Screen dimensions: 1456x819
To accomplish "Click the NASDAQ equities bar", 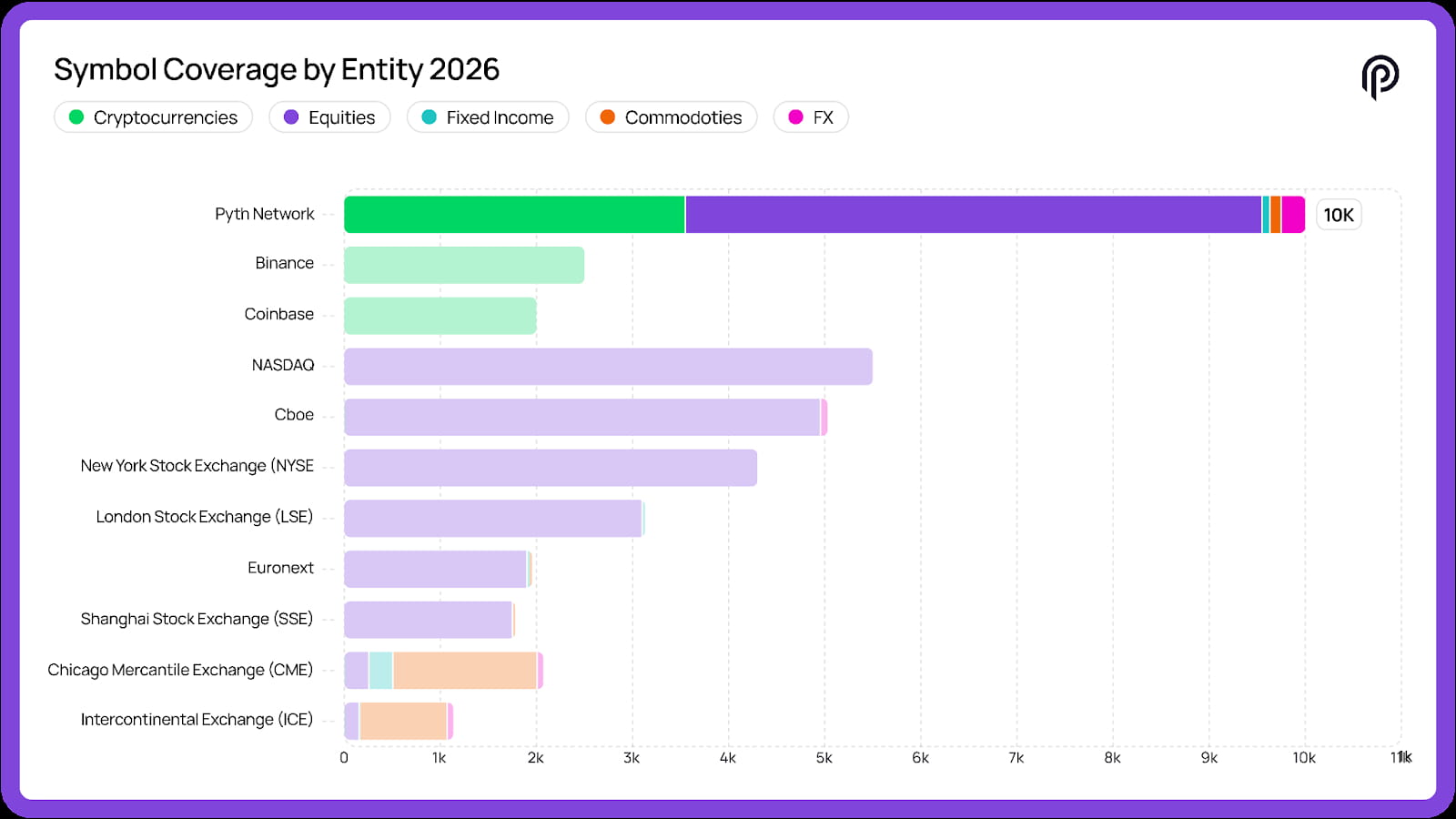I will (608, 367).
